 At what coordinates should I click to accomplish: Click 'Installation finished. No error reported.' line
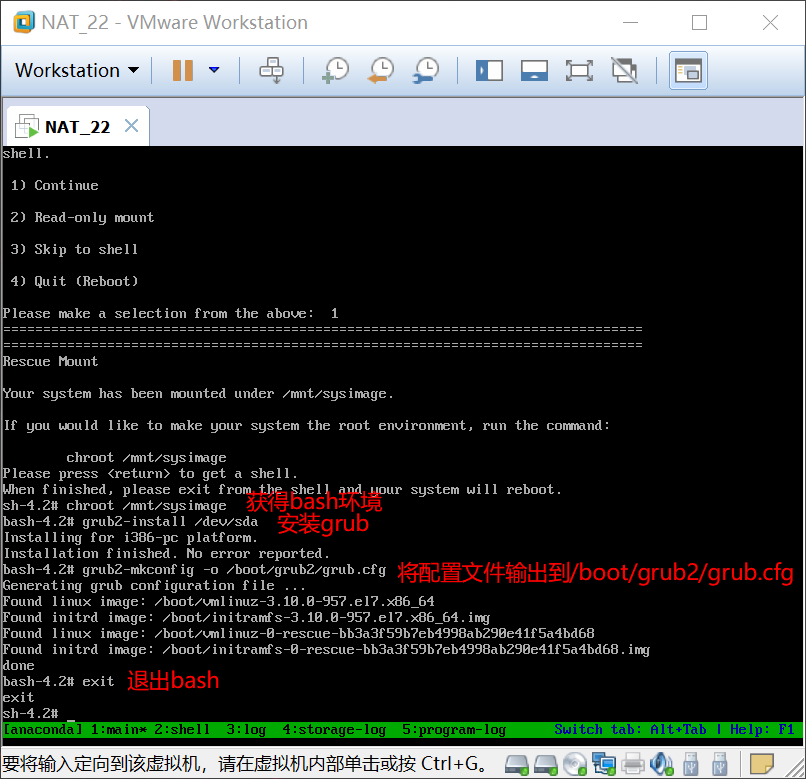[166, 553]
